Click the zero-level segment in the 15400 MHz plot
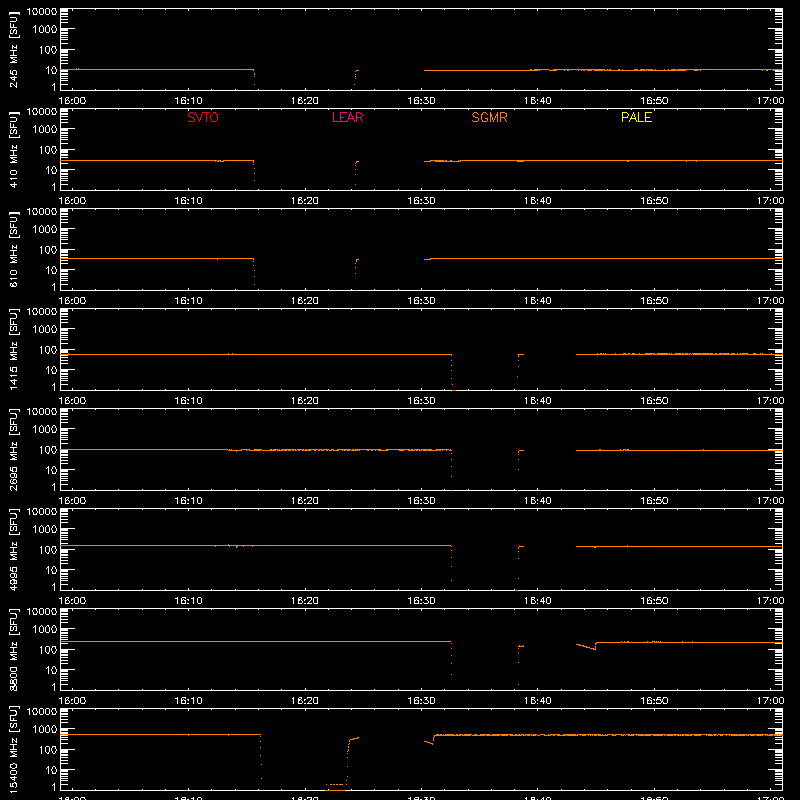The width and height of the screenshot is (800, 800). (335, 789)
